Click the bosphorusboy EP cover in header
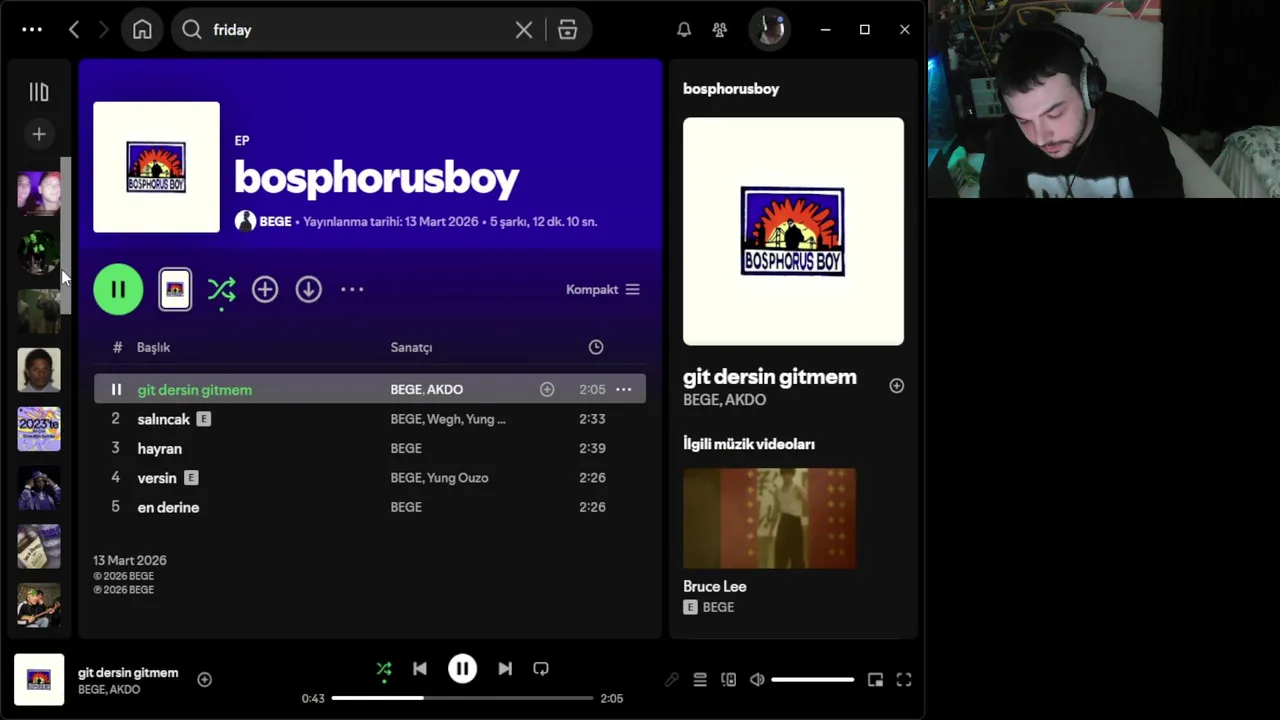Viewport: 1280px width, 720px height. pos(156,167)
